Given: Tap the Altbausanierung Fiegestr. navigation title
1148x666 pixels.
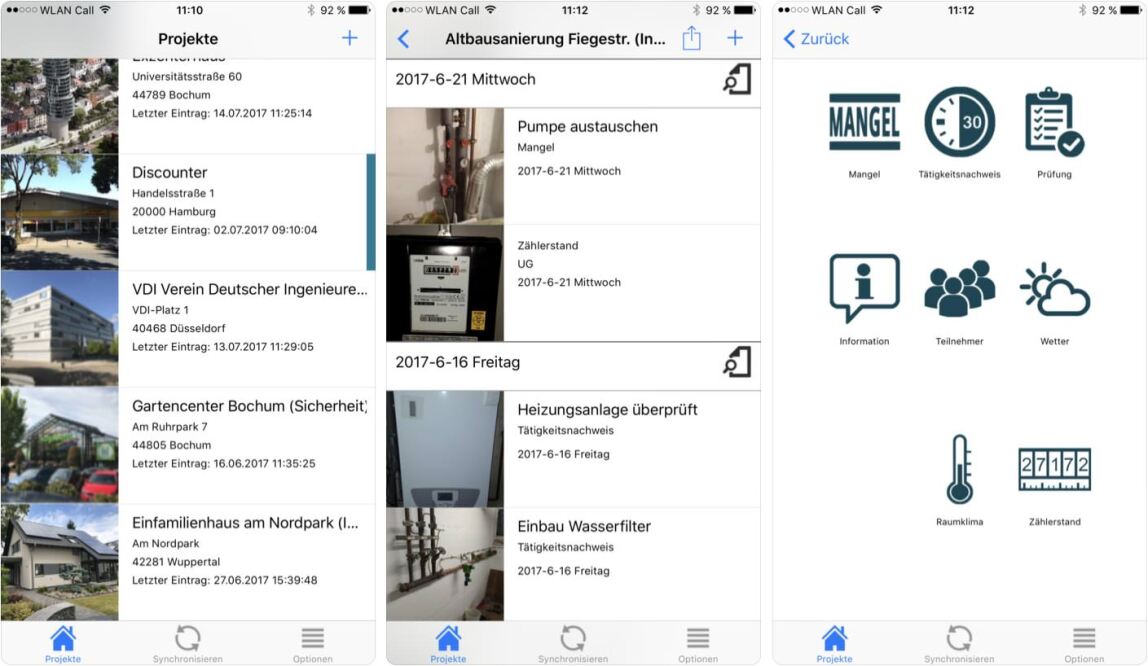Looking at the screenshot, I should [x=556, y=39].
